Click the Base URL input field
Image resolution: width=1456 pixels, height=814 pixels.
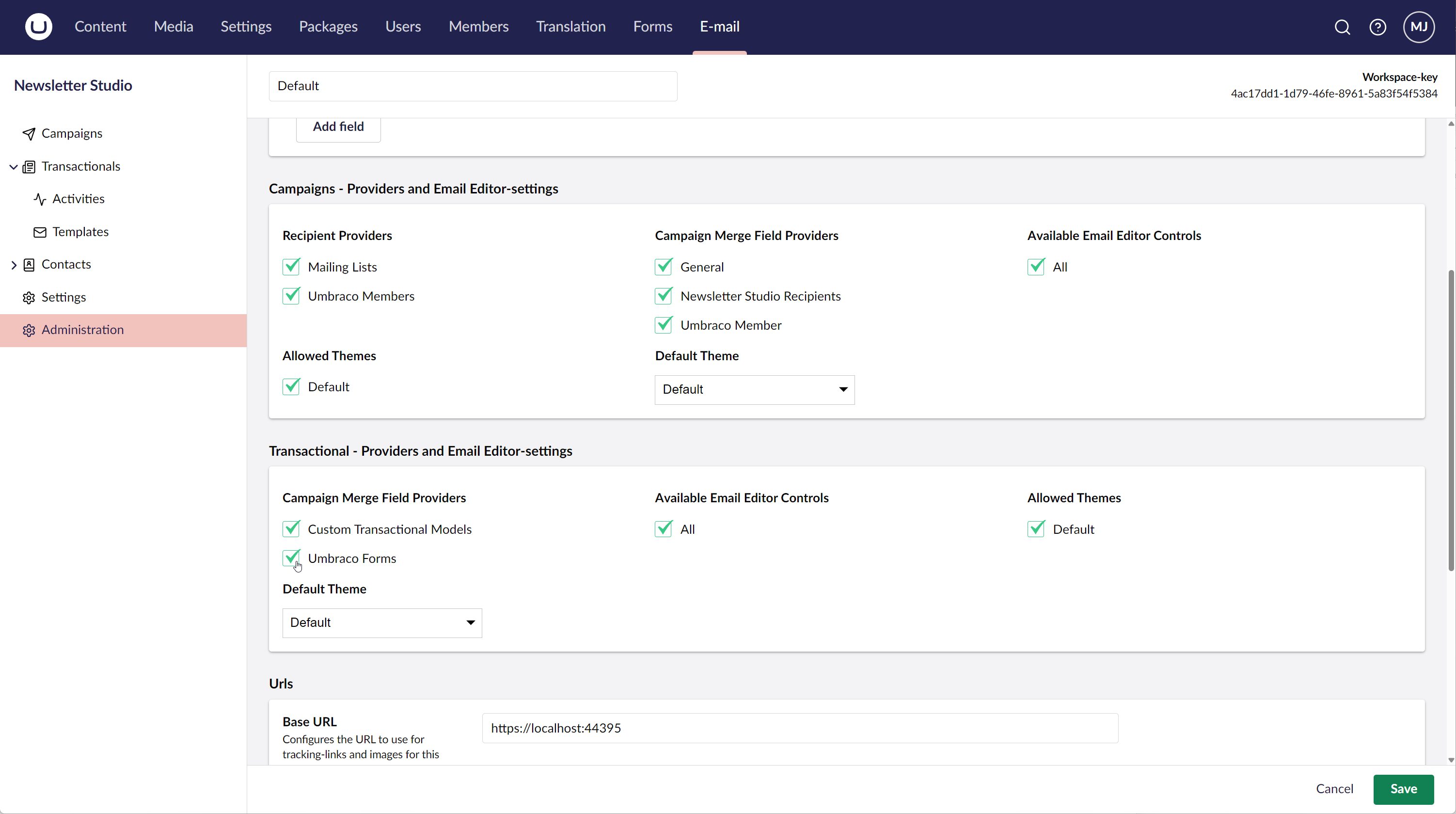pos(800,728)
